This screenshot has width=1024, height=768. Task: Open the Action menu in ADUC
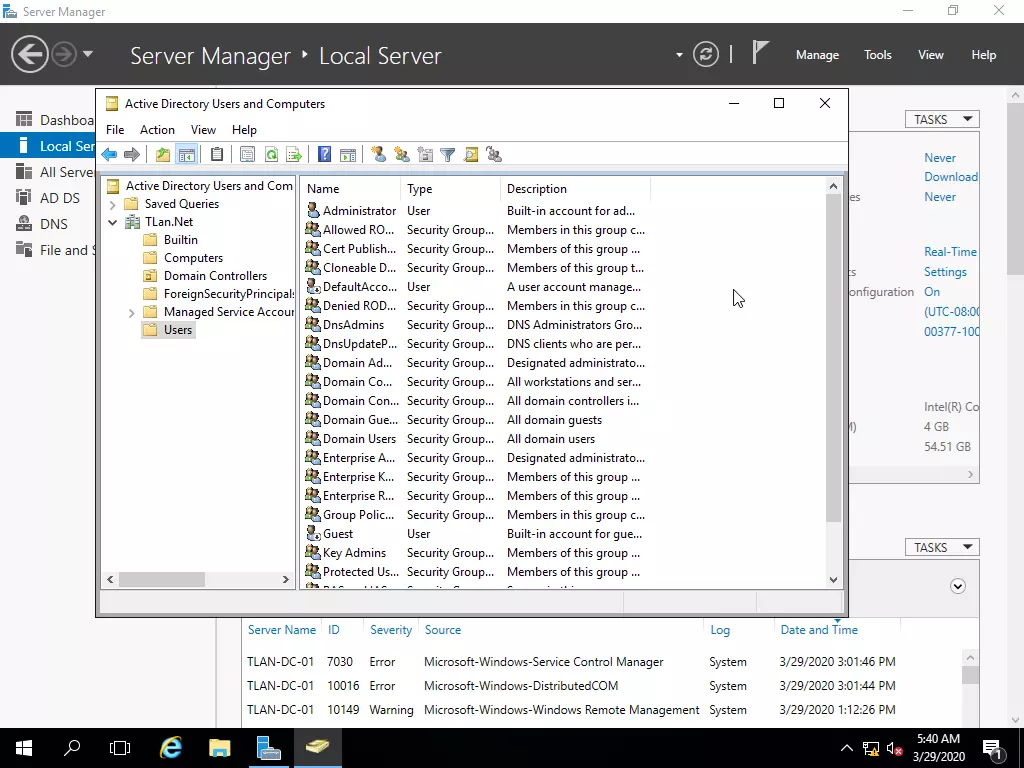click(x=157, y=130)
